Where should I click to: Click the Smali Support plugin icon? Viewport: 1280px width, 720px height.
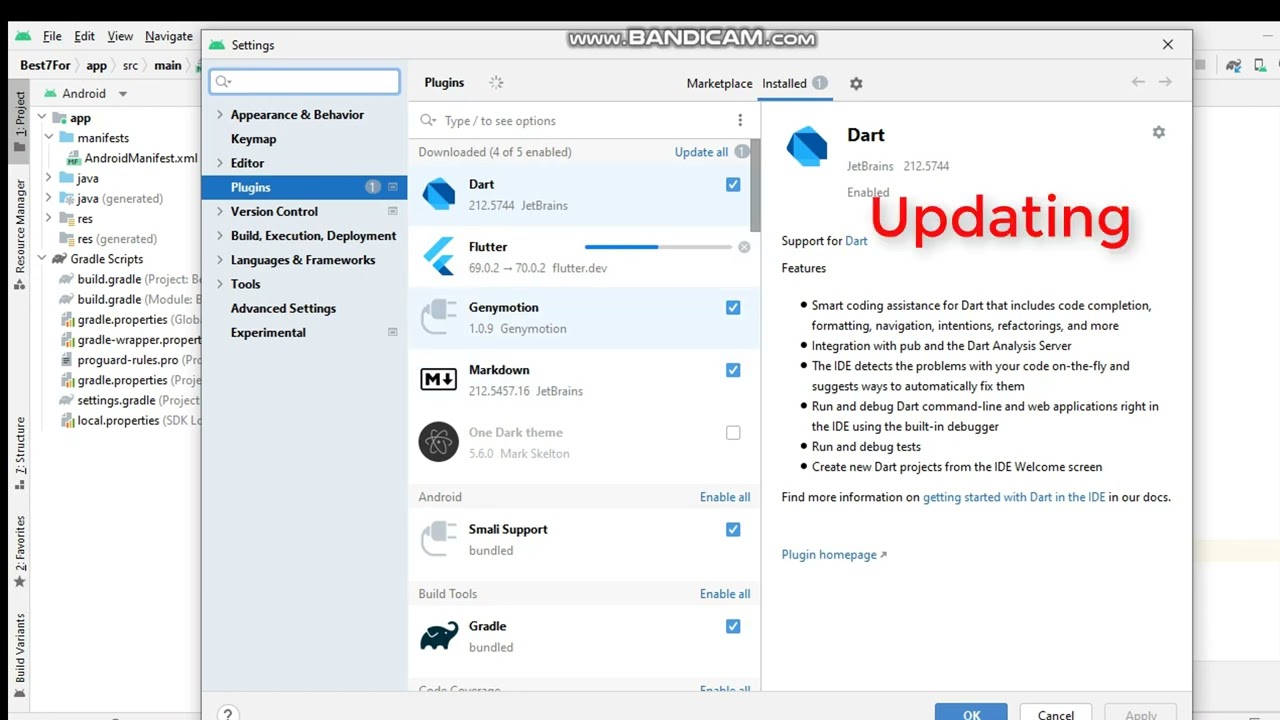[x=438, y=539]
